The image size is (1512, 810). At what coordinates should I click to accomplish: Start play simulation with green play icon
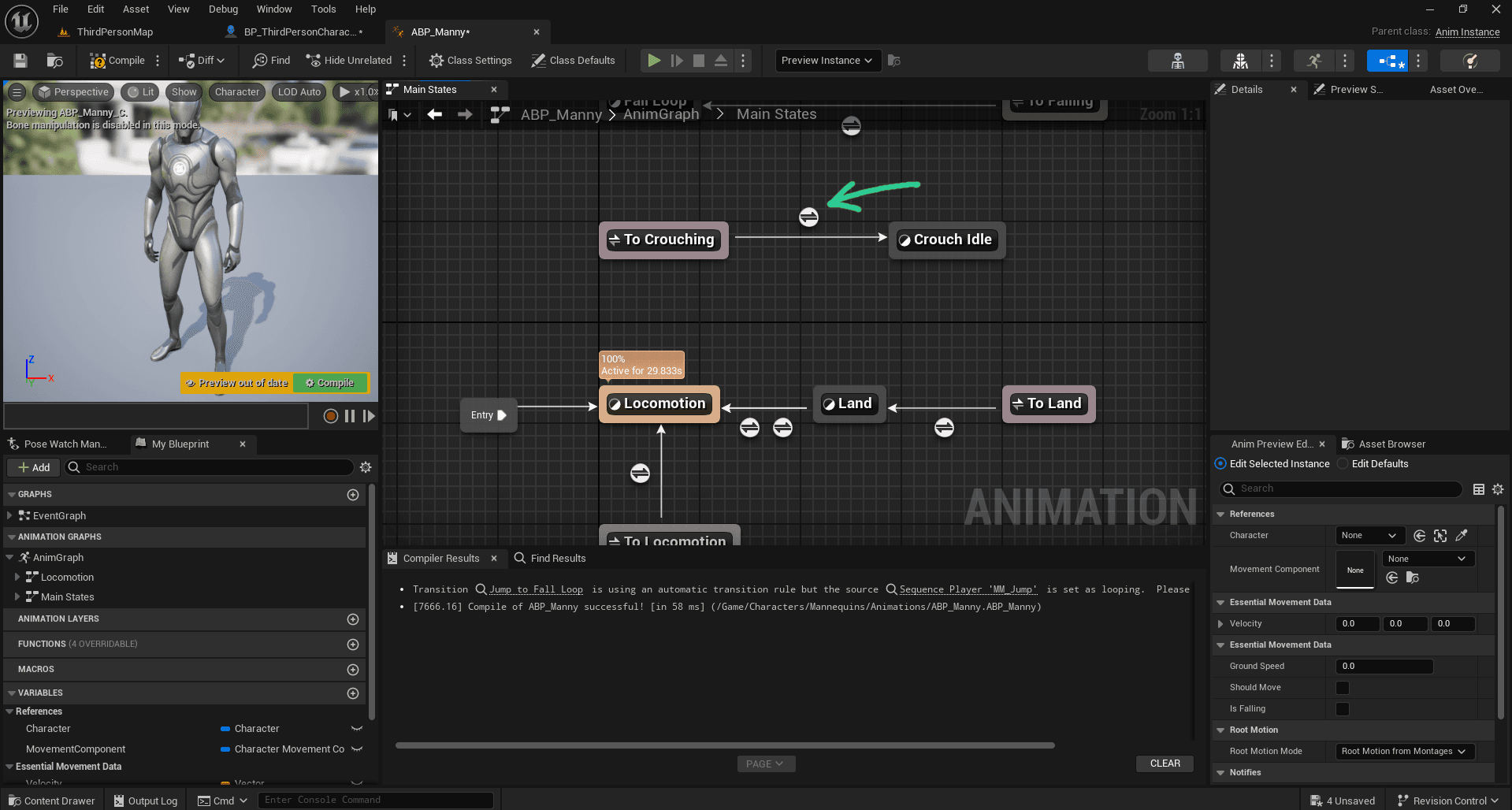(654, 61)
